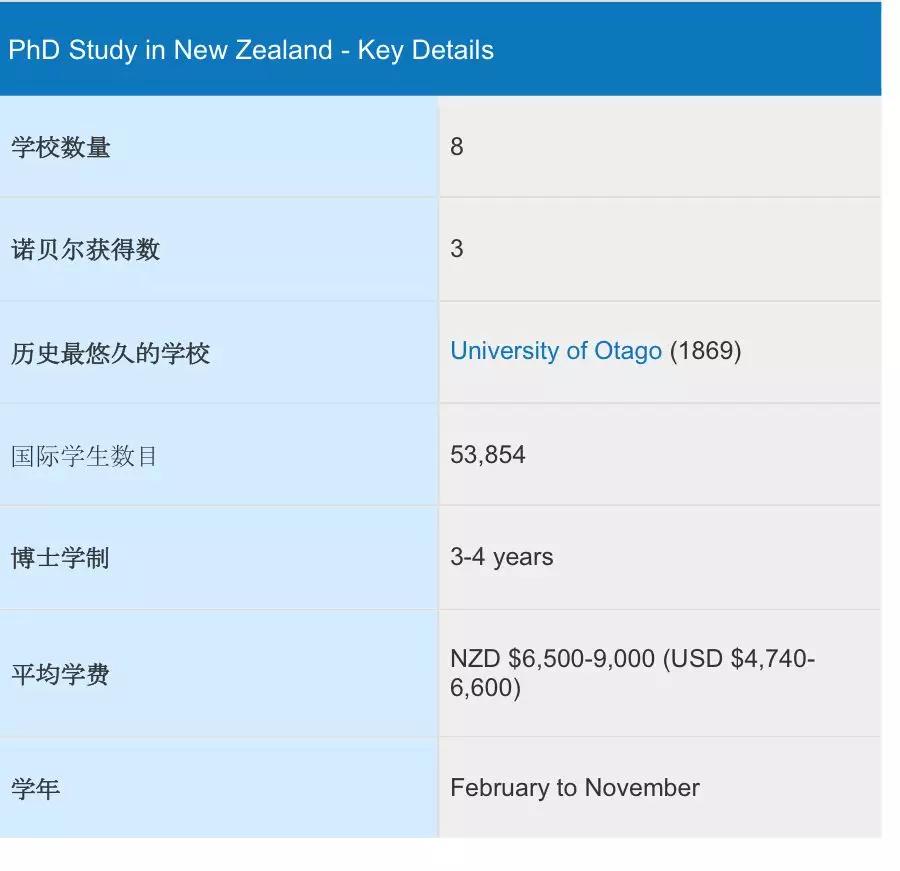Click the 3-4 years duration value

tap(502, 557)
